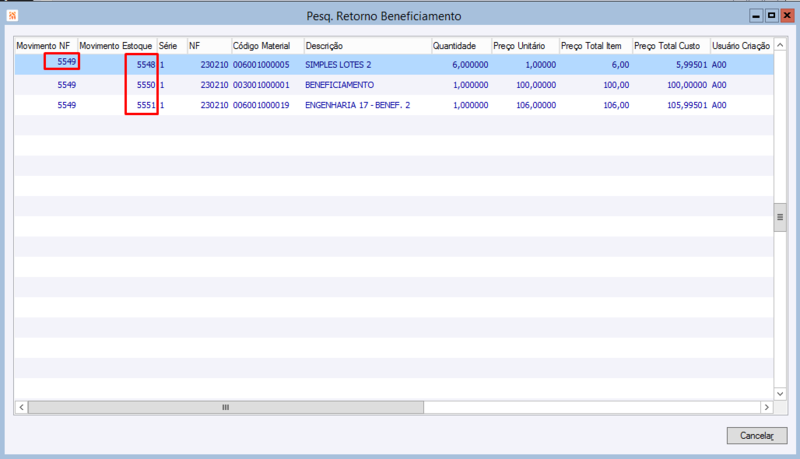The height and width of the screenshot is (459, 800).
Task: Select ENGENHARIA 17 - BENEF. 2 row
Action: click(394, 105)
